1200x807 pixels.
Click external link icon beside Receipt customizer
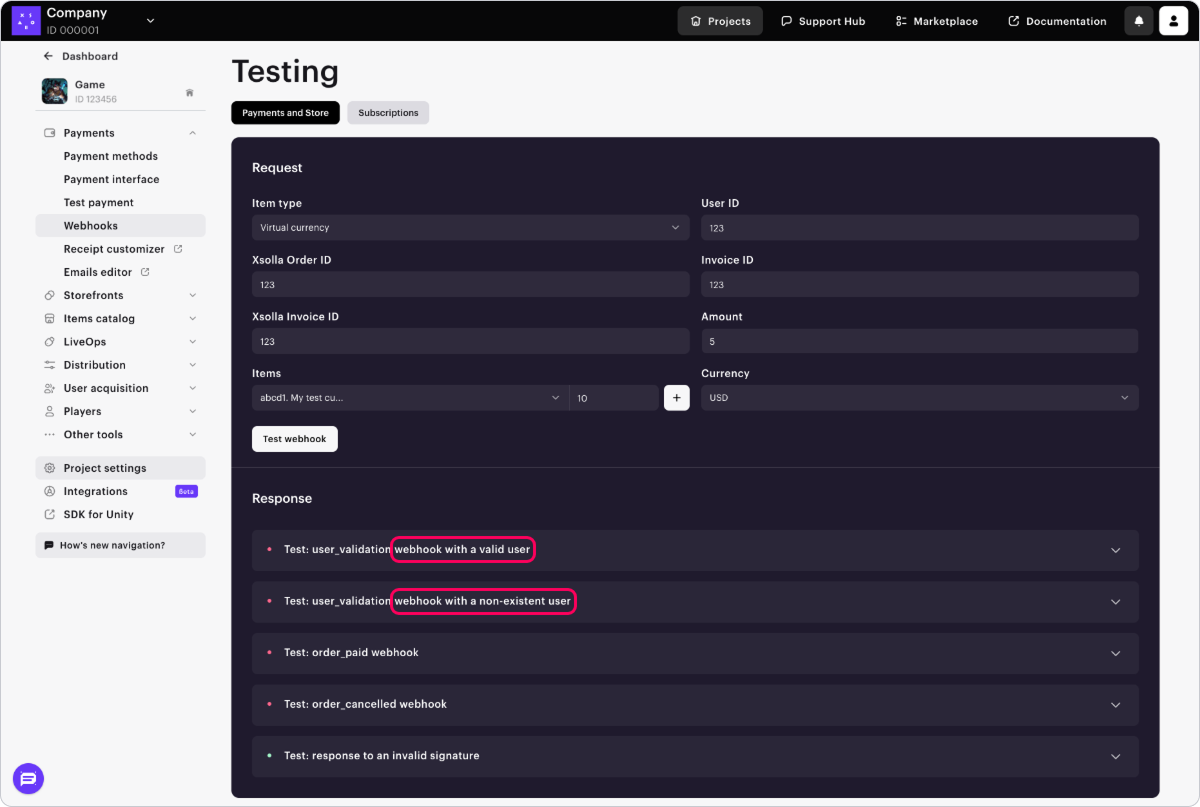(x=178, y=249)
